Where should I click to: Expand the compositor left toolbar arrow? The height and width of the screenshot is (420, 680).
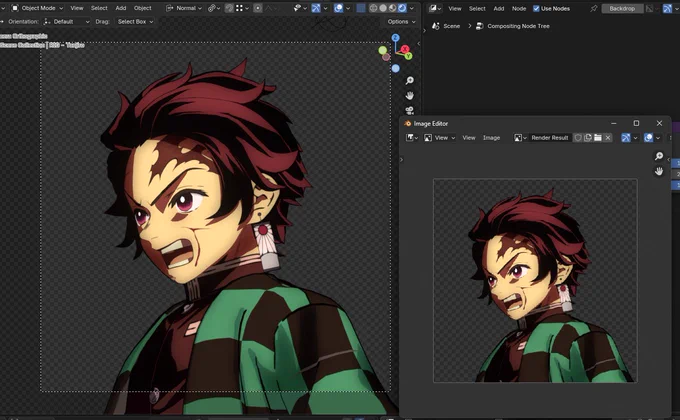(424, 30)
